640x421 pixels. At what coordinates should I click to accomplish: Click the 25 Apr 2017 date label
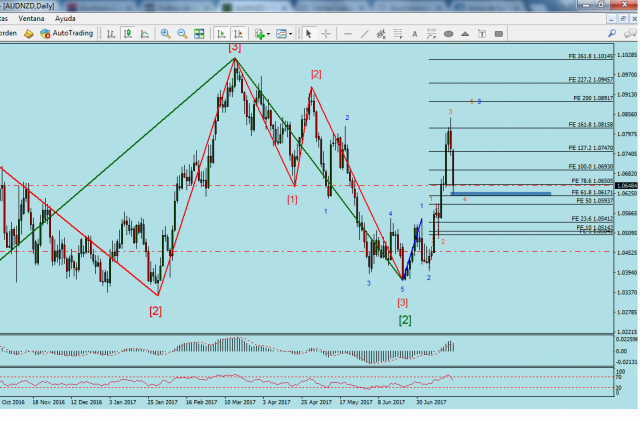(316, 402)
